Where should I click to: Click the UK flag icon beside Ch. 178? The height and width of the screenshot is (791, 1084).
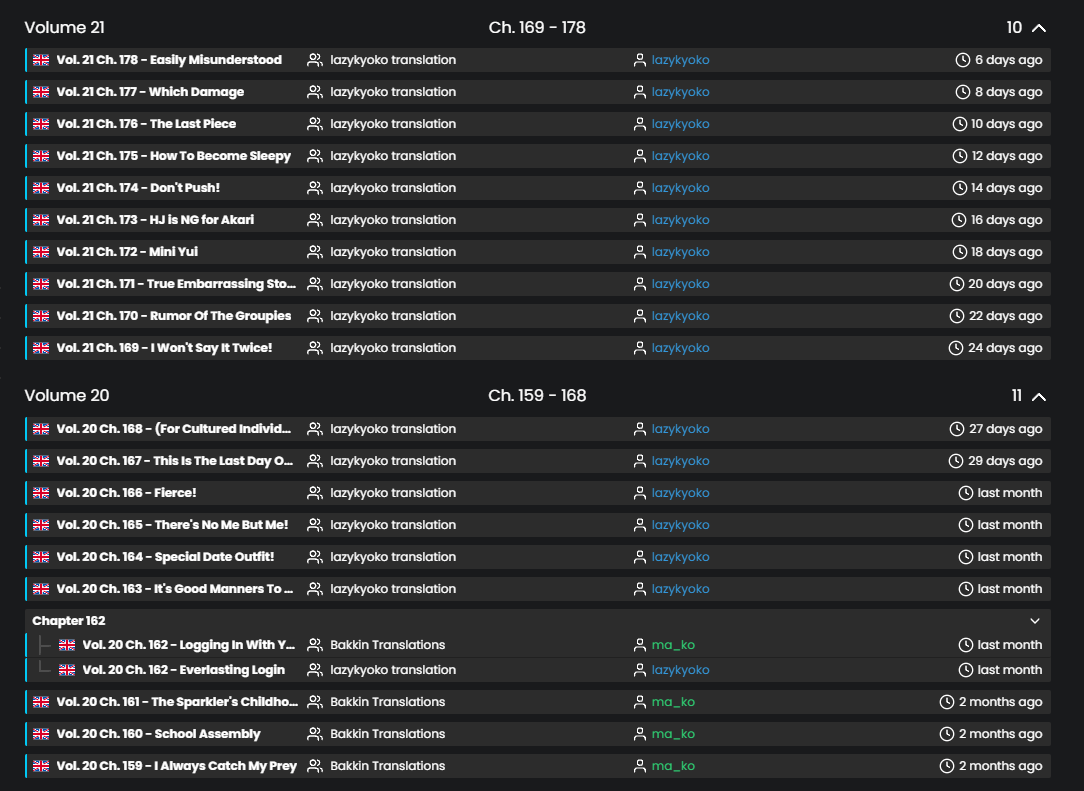(x=41, y=60)
